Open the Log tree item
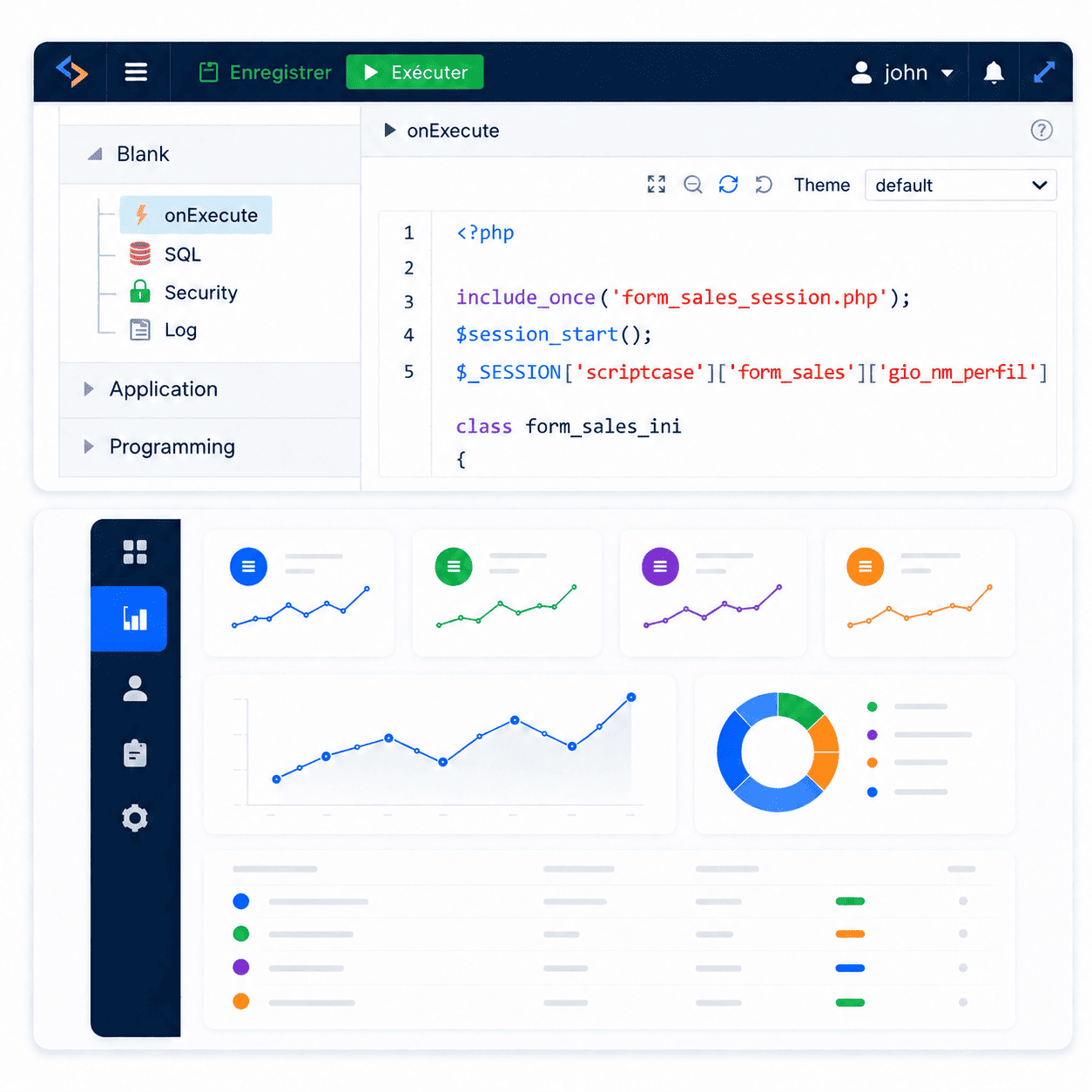The width and height of the screenshot is (1092, 1092). (x=164, y=330)
